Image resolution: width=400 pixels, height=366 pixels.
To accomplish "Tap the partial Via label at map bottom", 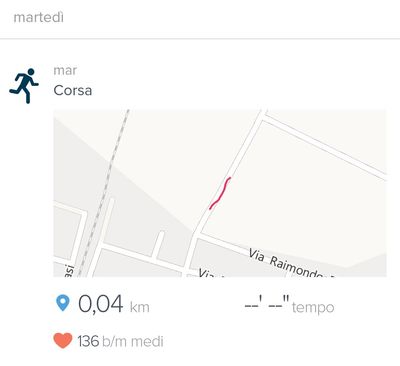I will [209, 273].
